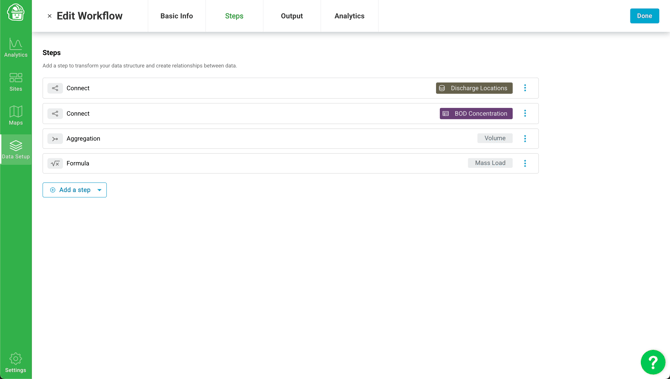The image size is (670, 379).
Task: Click the database icon in Discharge Locations tag
Action: pos(442,88)
